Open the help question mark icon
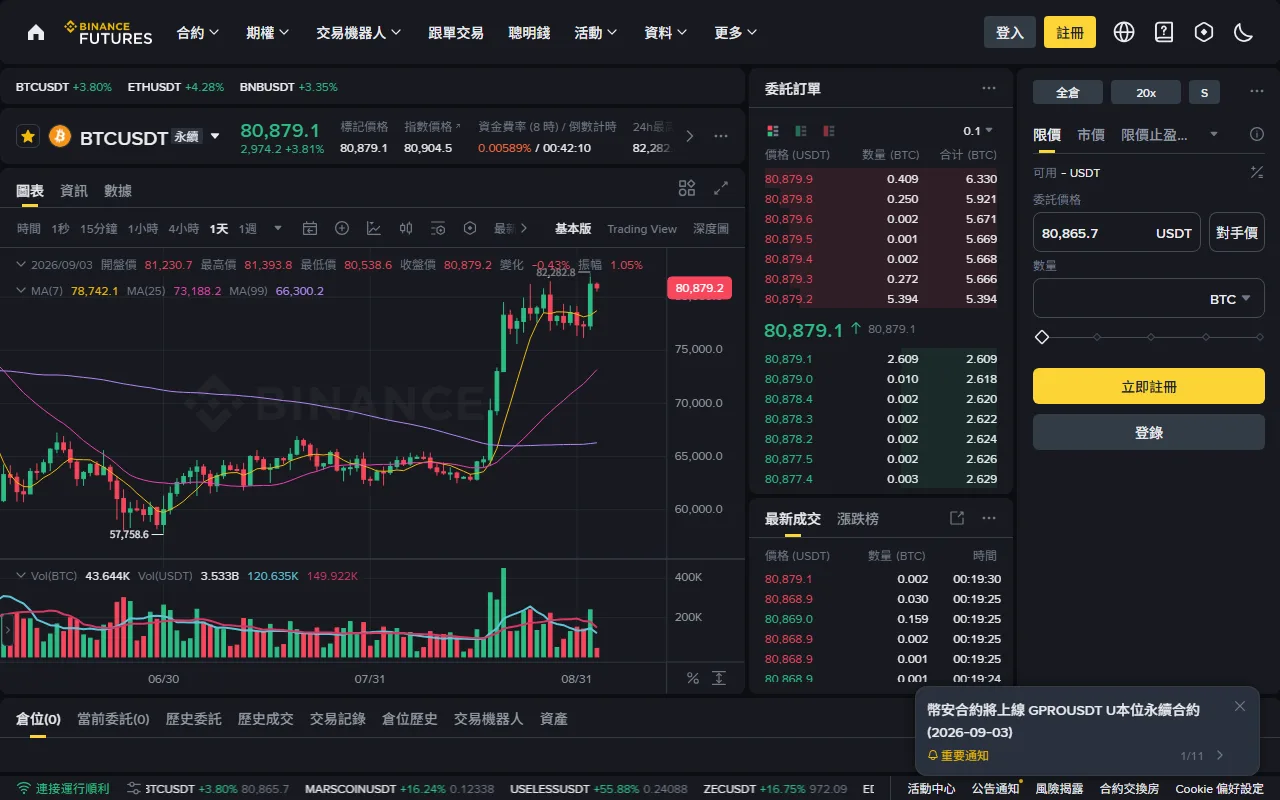Viewport: 1280px width, 800px height. (x=1164, y=32)
